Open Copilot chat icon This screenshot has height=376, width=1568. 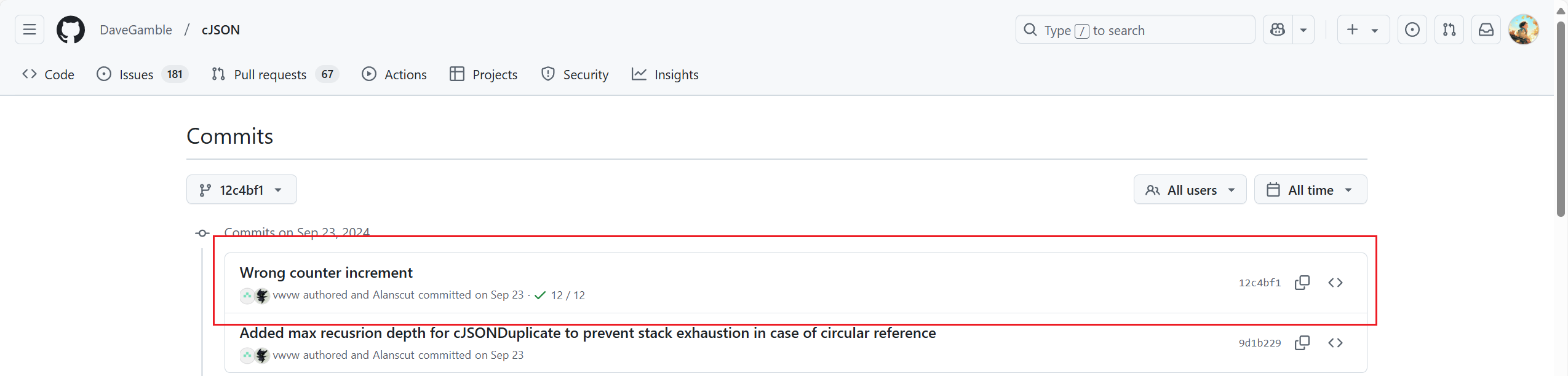(1278, 29)
